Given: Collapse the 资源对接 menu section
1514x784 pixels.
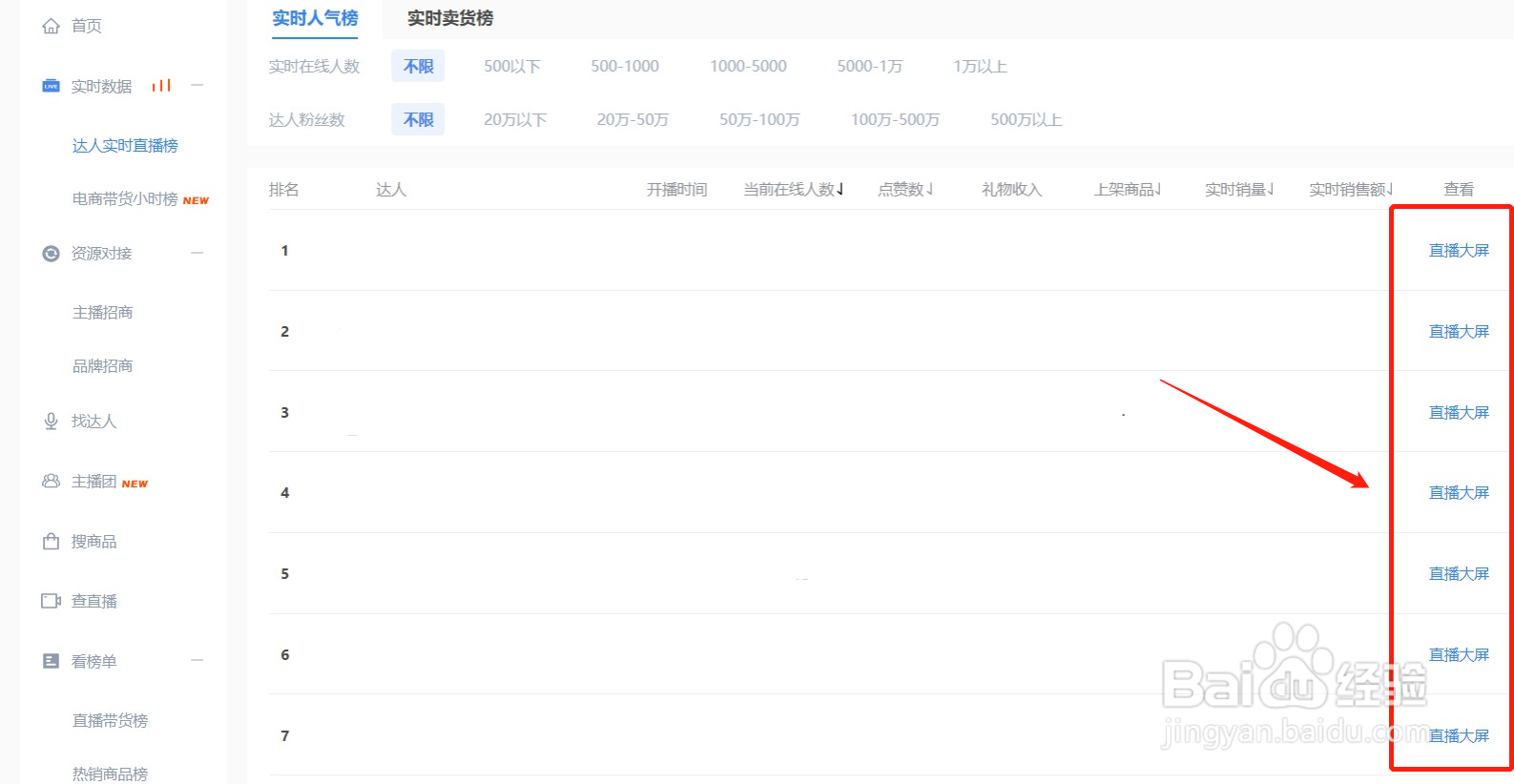Looking at the screenshot, I should (197, 253).
